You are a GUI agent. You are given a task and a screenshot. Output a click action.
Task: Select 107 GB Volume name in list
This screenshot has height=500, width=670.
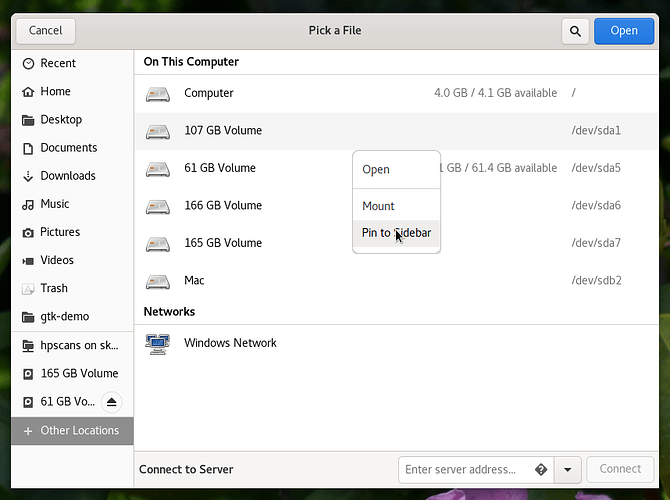(x=223, y=131)
